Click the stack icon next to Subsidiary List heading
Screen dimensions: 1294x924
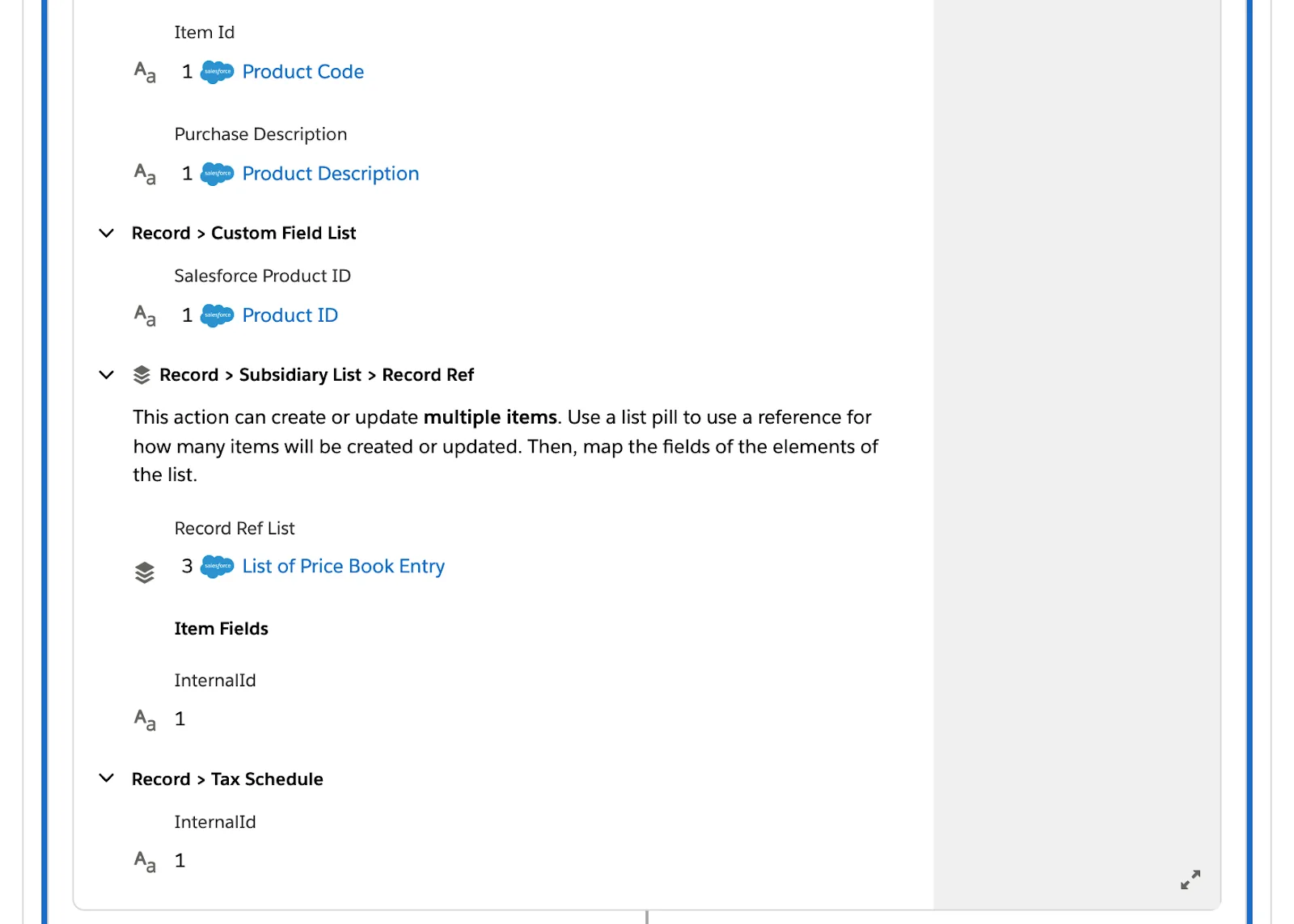pyautogui.click(x=142, y=374)
